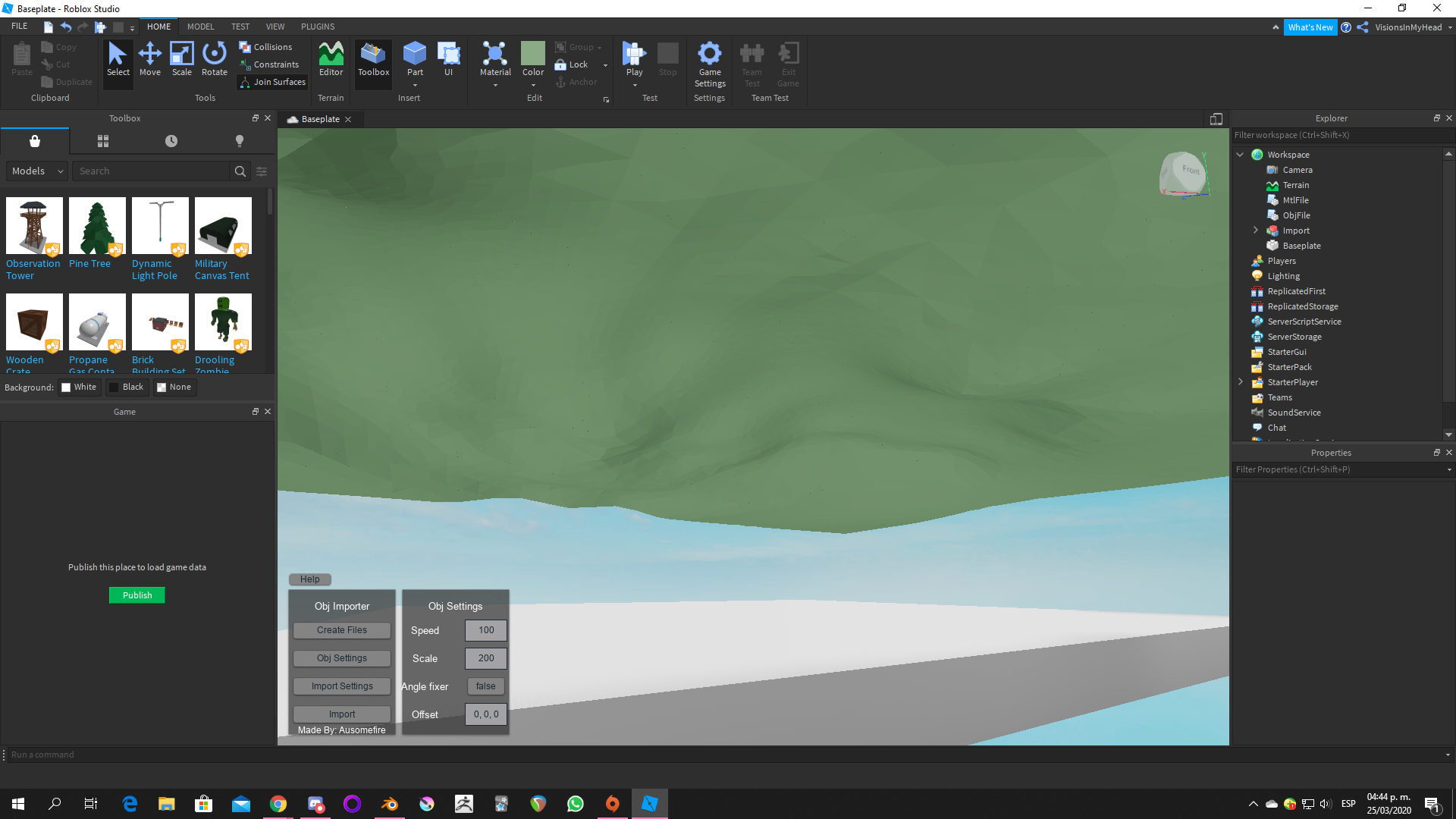The width and height of the screenshot is (1456, 819).
Task: Select the Rotate tool
Action: (214, 61)
